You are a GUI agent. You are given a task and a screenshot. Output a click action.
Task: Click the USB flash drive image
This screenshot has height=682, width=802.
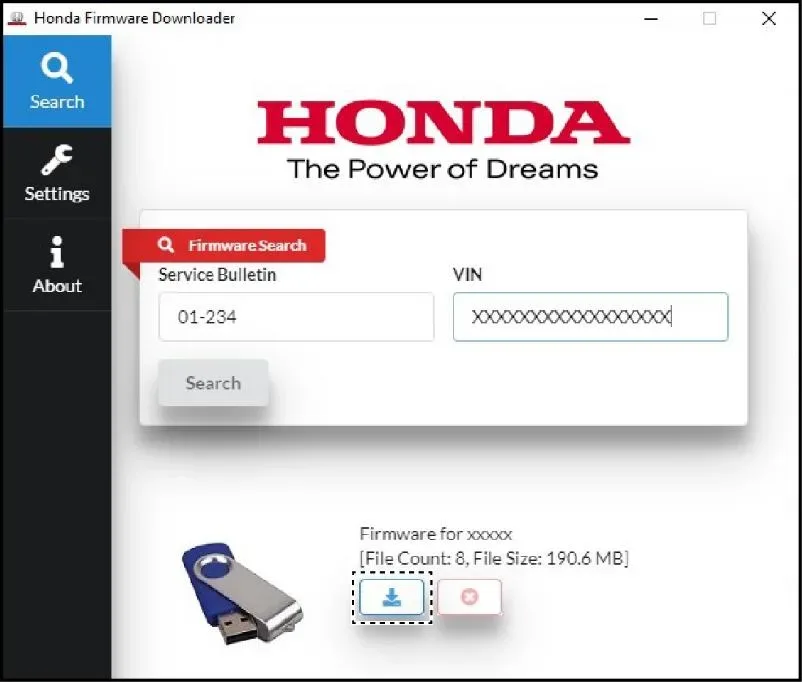(x=242, y=593)
